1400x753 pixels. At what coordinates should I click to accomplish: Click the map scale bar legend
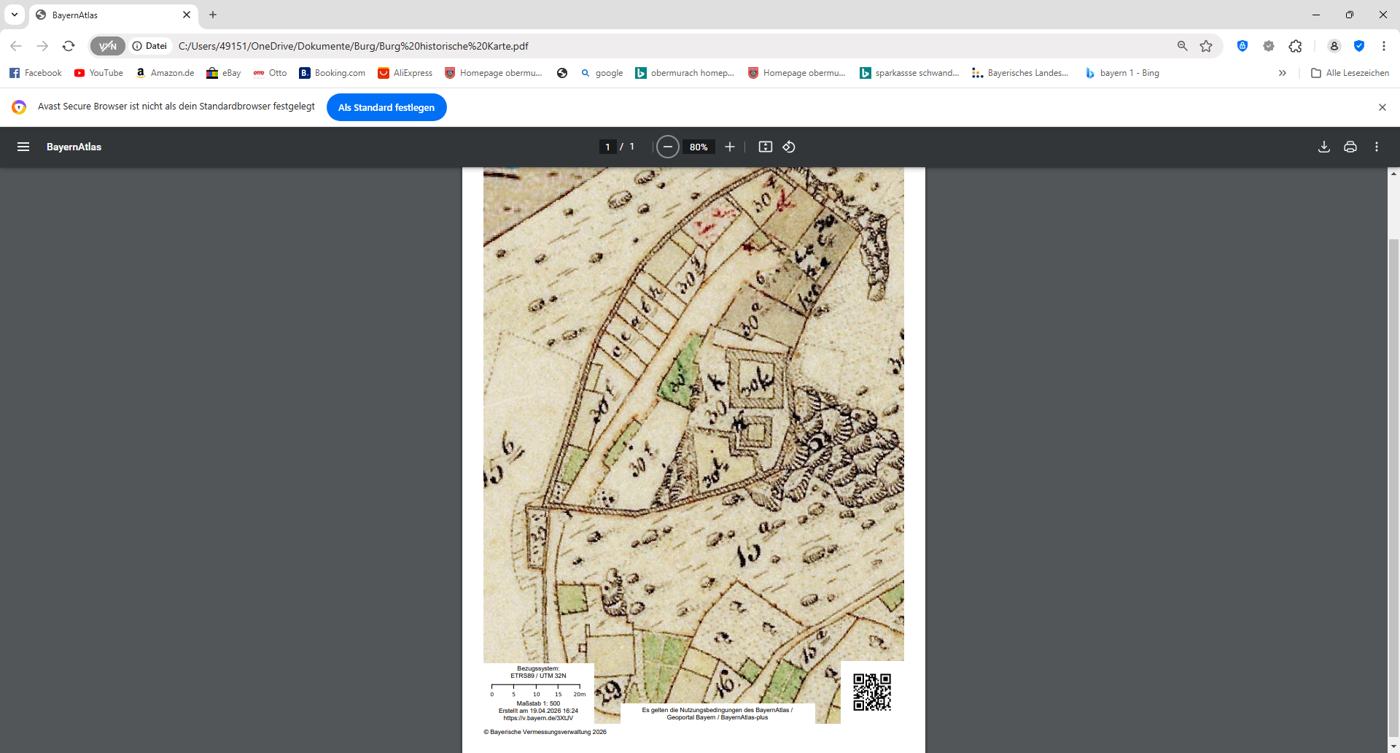[x=538, y=690]
